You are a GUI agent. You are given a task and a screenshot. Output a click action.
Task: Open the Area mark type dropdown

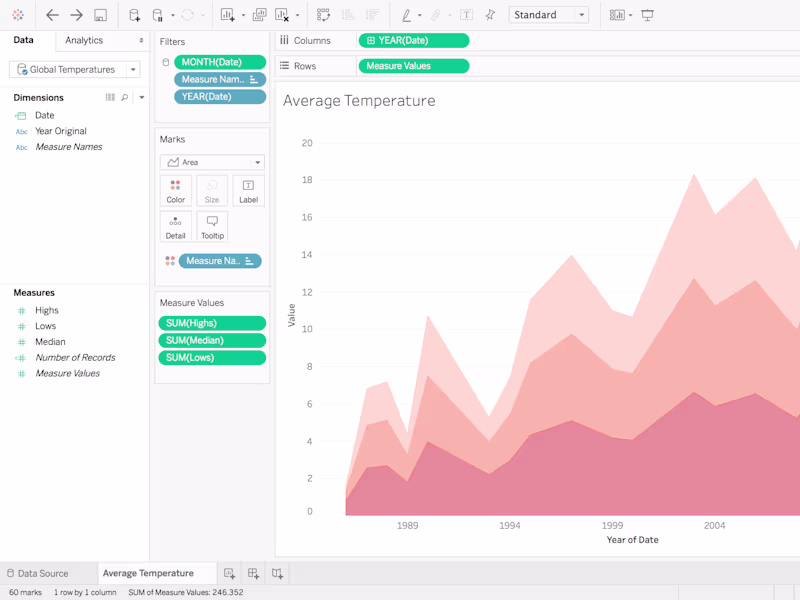pyautogui.click(x=212, y=162)
